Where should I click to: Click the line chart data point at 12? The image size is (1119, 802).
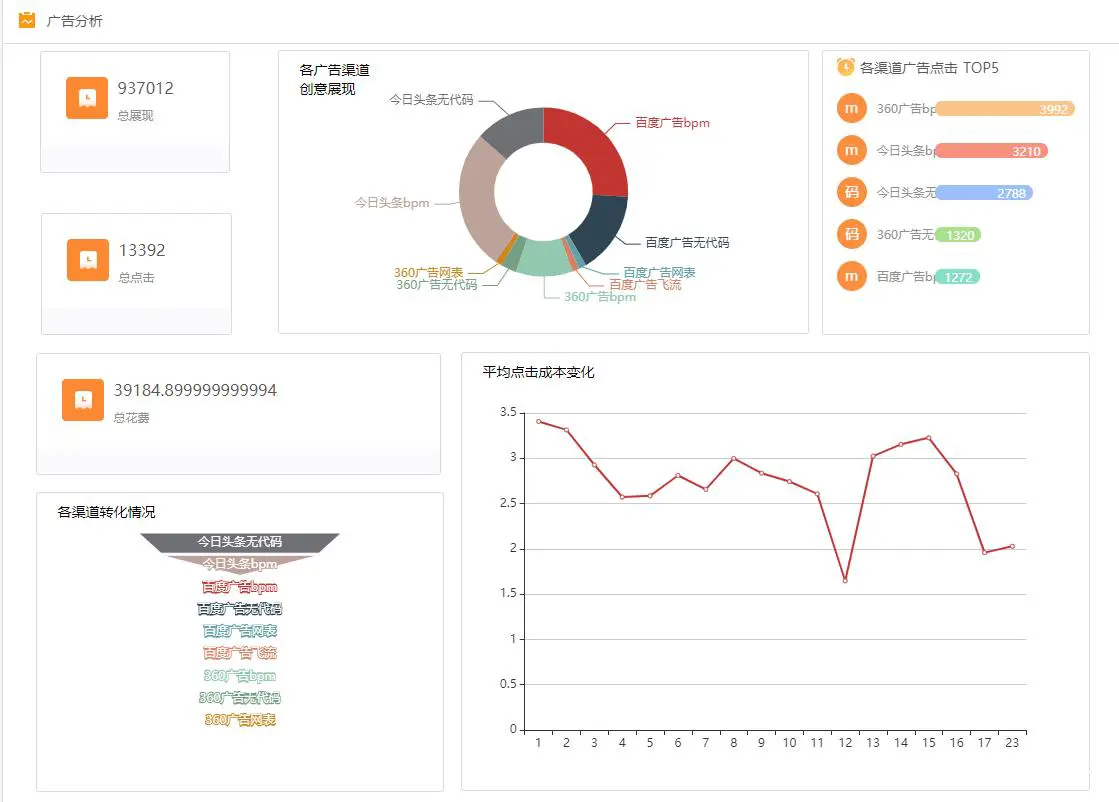click(845, 580)
